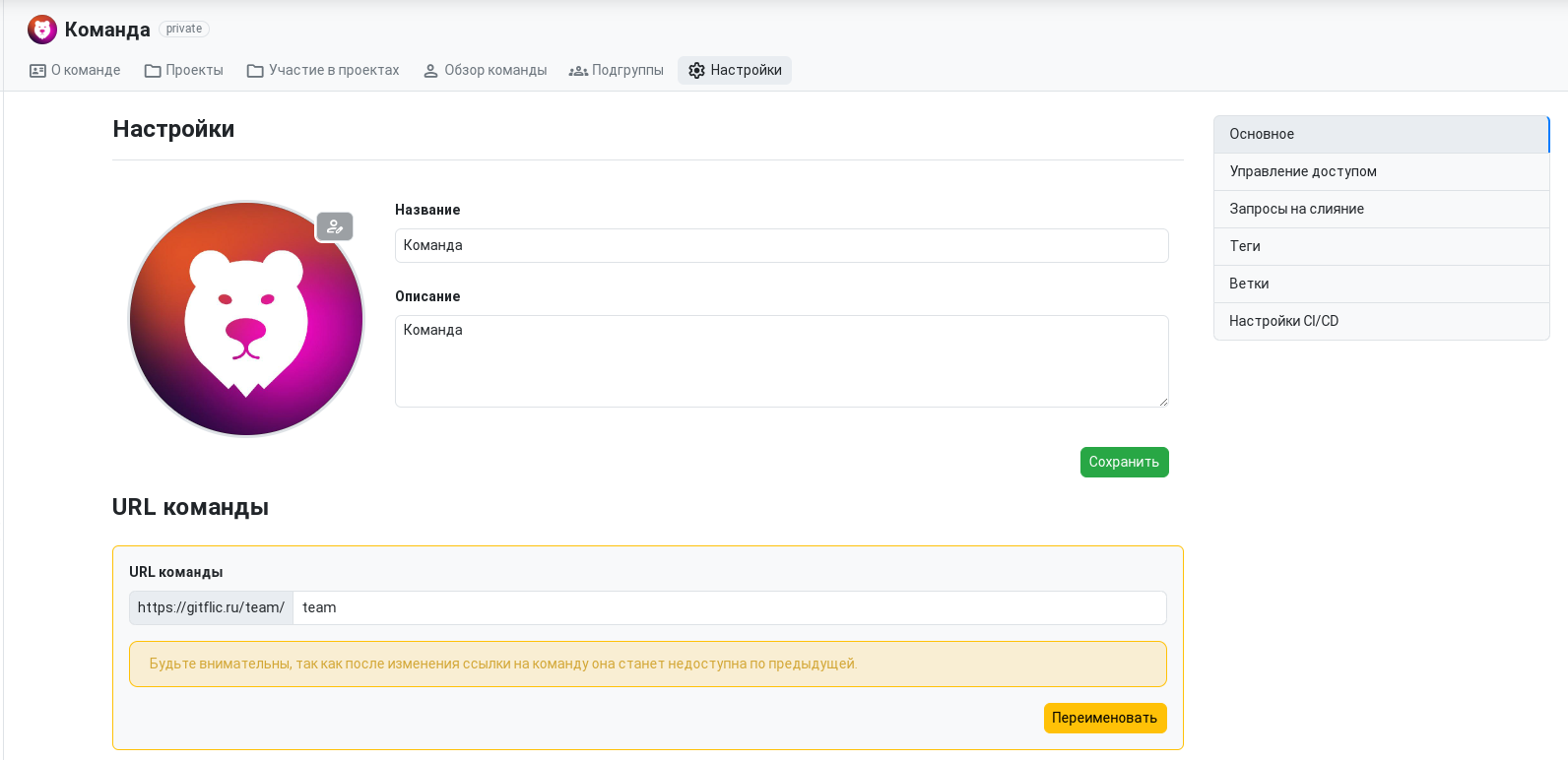Click the team logo icon in header
This screenshot has height=760, width=1568.
pos(42,30)
